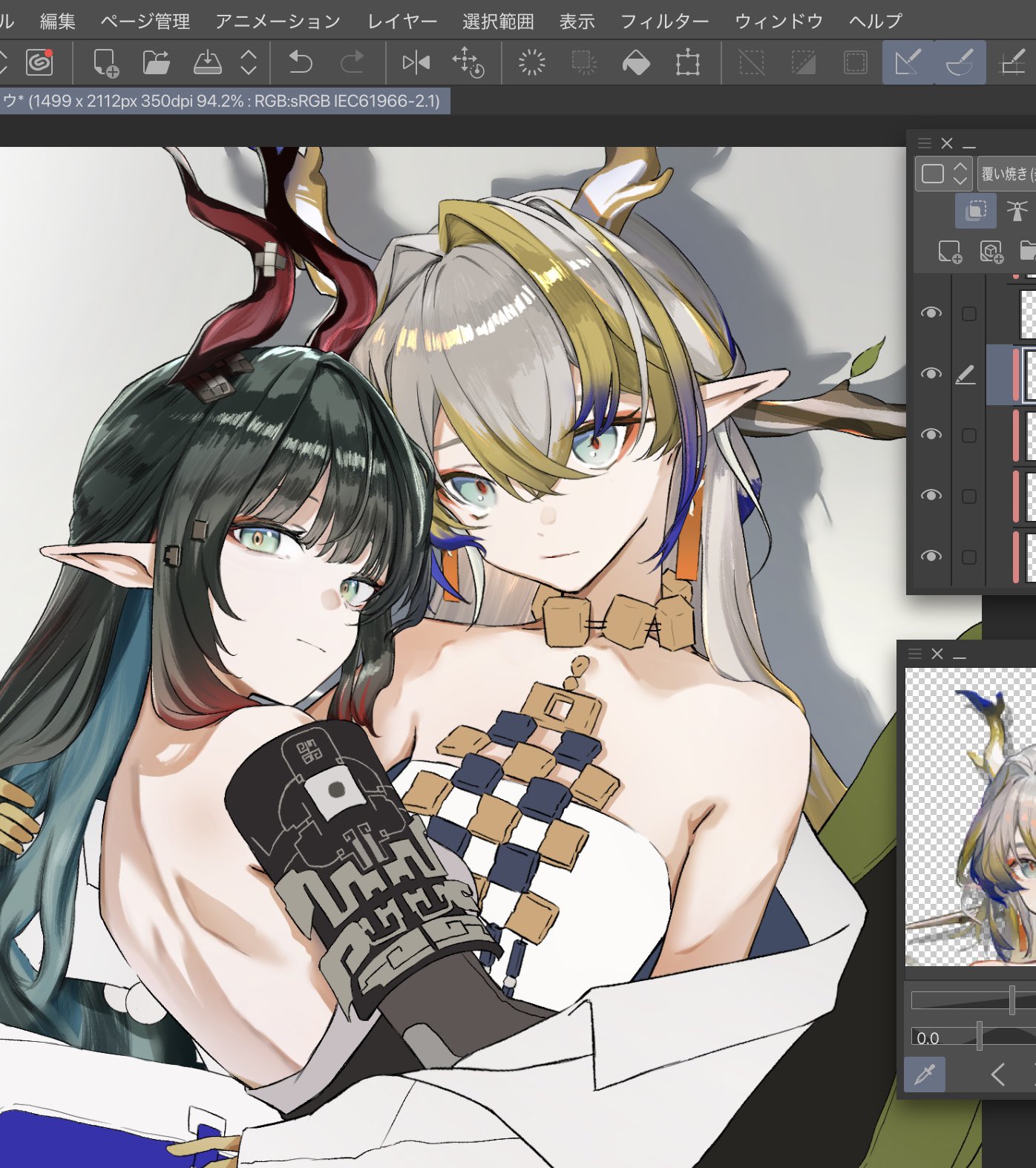Hide the selected layer via its eye icon
Screen dimensions: 1036x1168
[931, 374]
